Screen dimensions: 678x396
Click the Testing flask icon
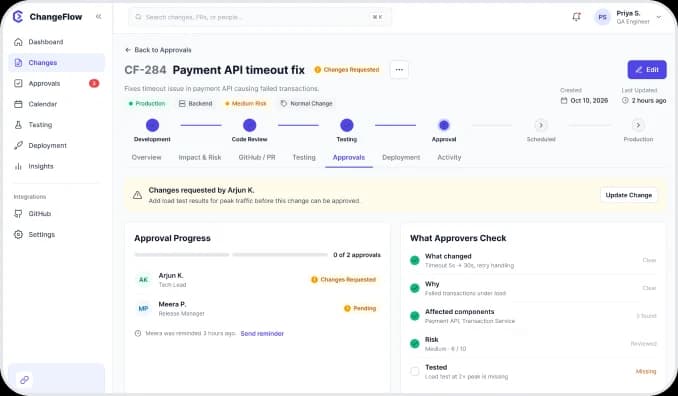point(18,125)
